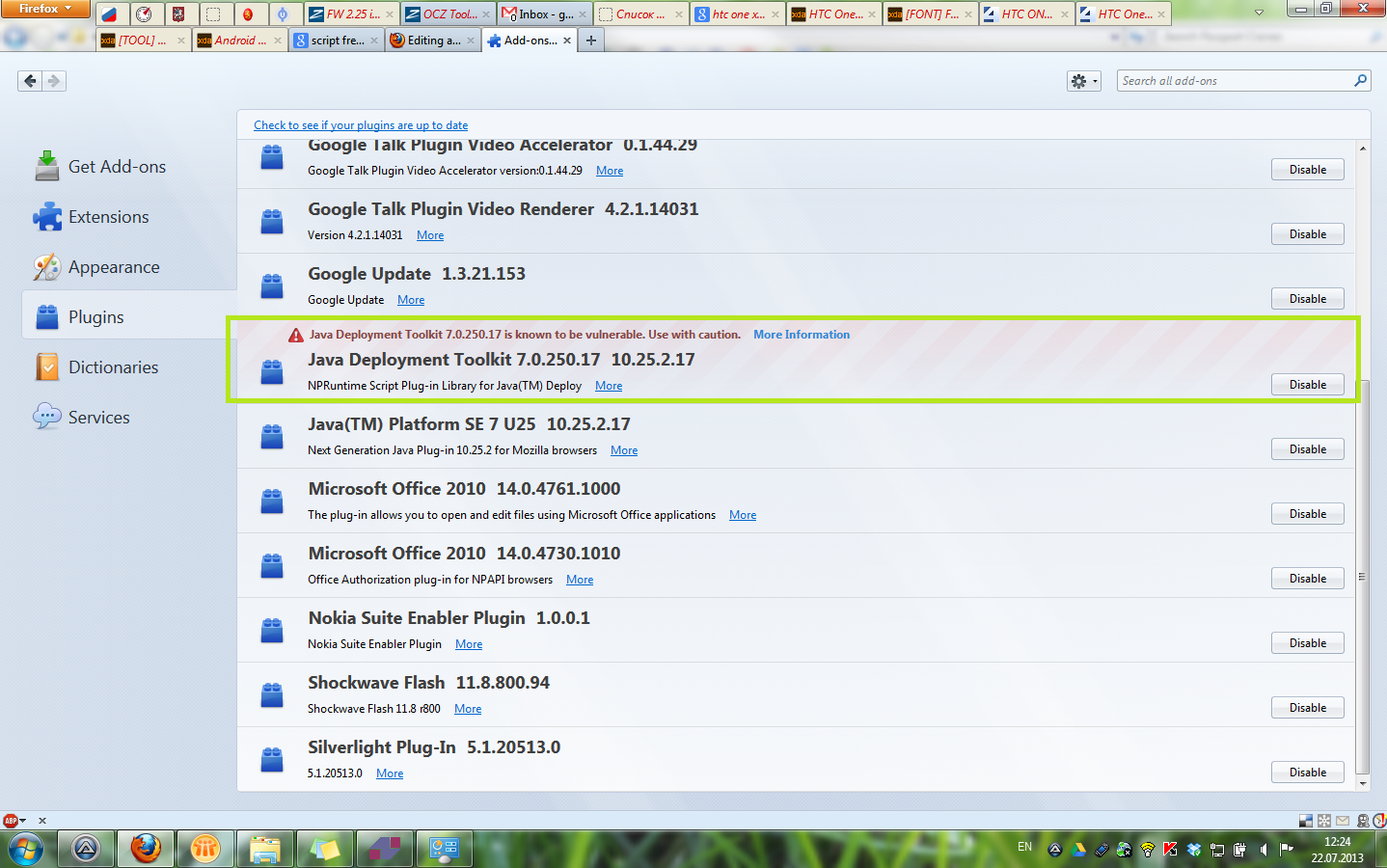
Task: Open the gear tools menu for add-ons
Action: coord(1084,81)
